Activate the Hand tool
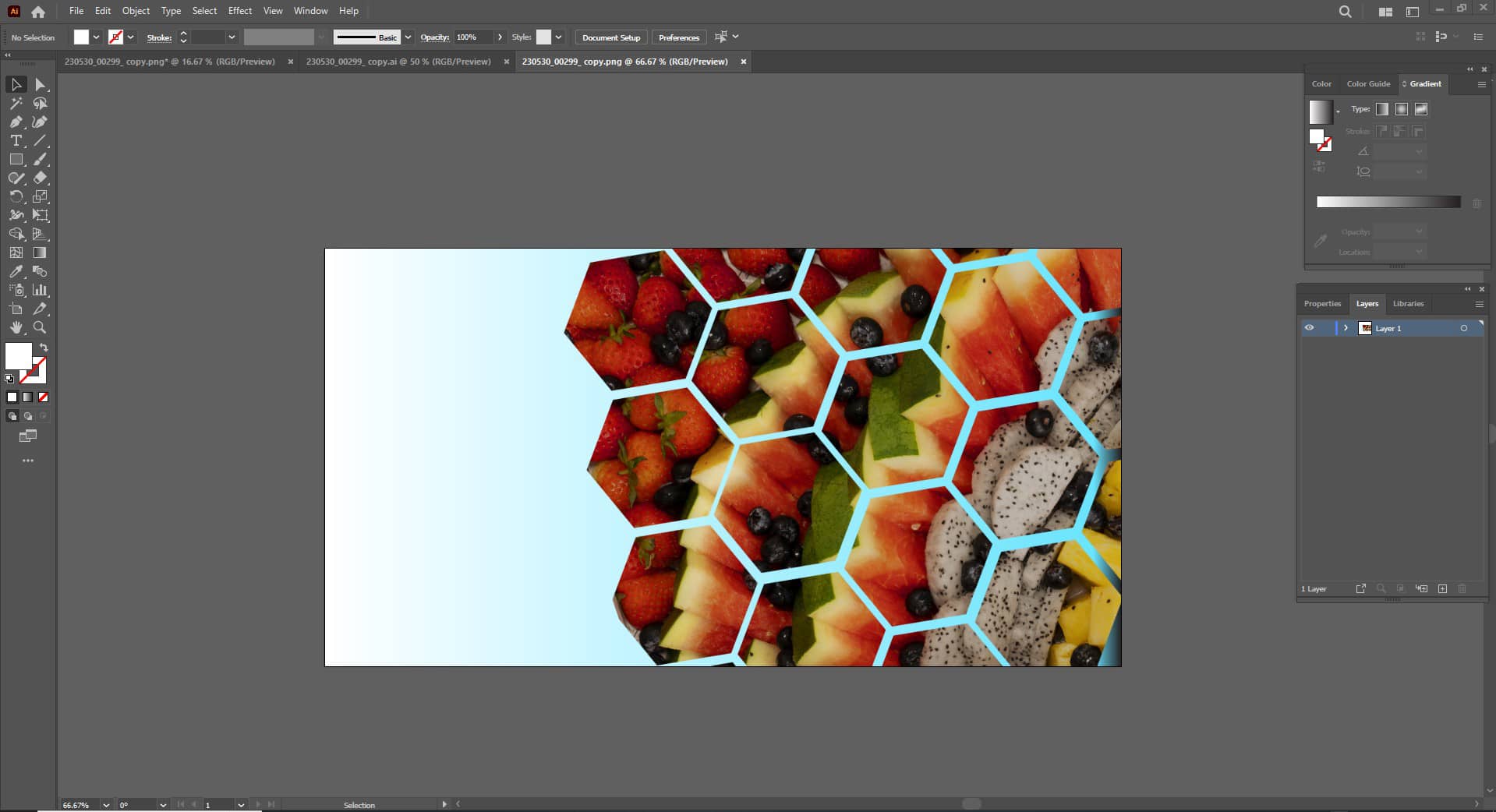1496x812 pixels. pyautogui.click(x=16, y=327)
